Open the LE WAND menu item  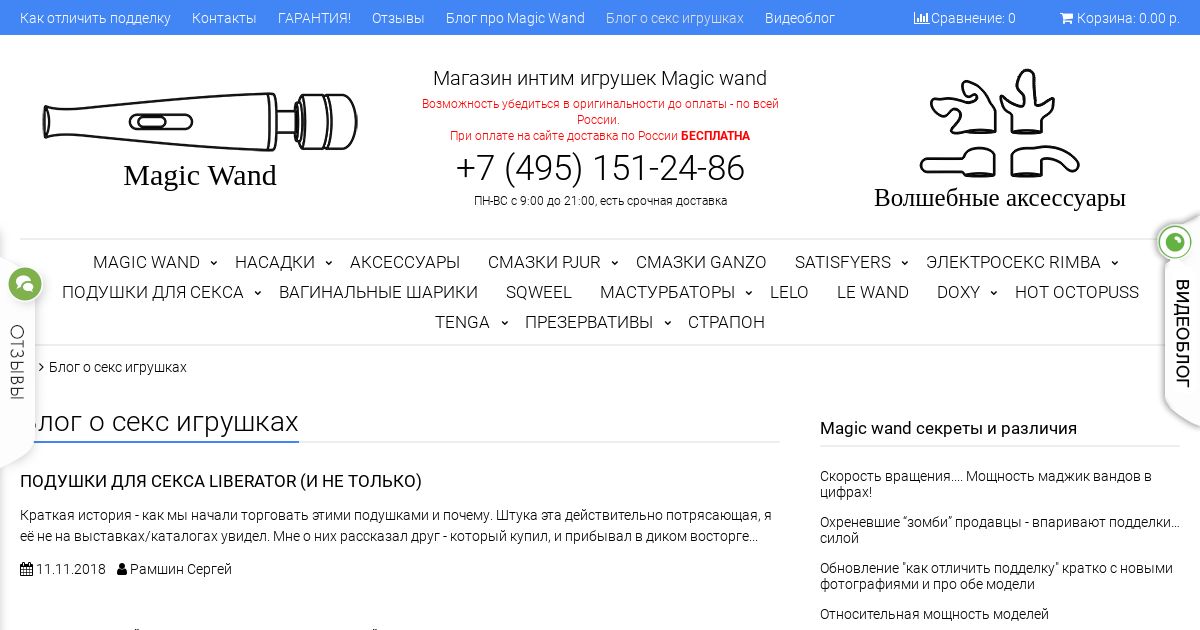pos(873,292)
